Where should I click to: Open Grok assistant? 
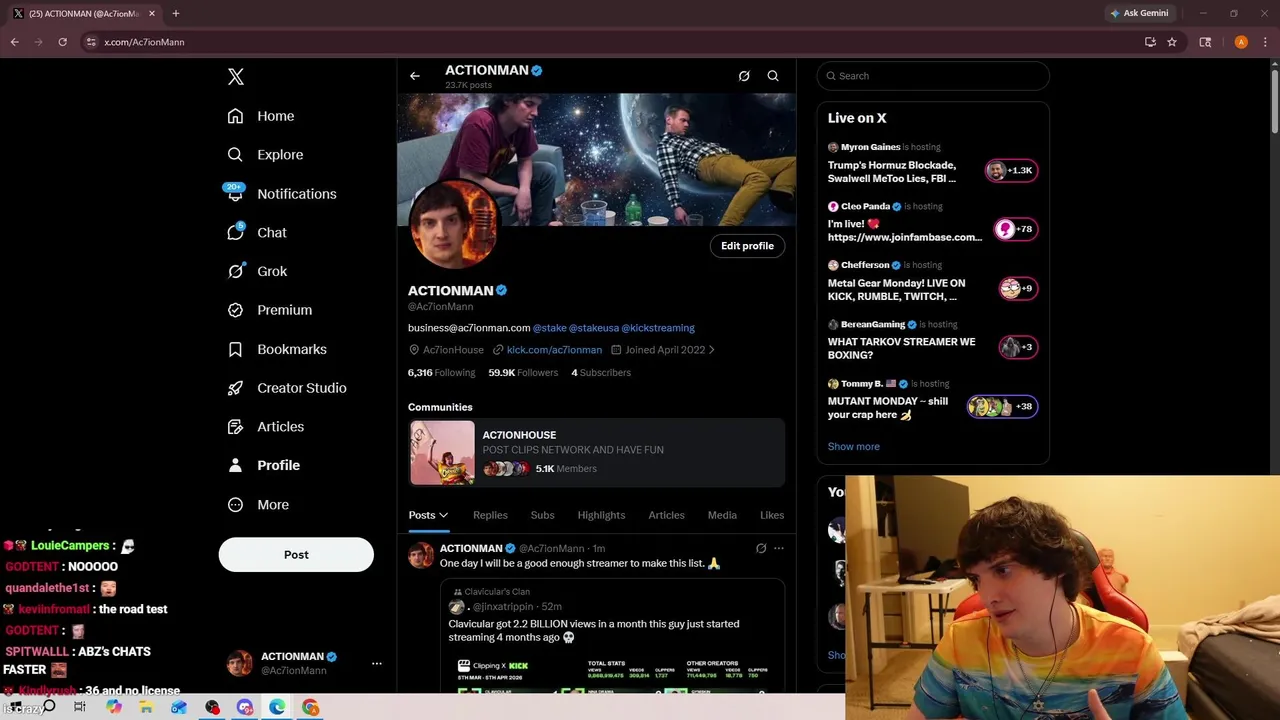[257, 271]
